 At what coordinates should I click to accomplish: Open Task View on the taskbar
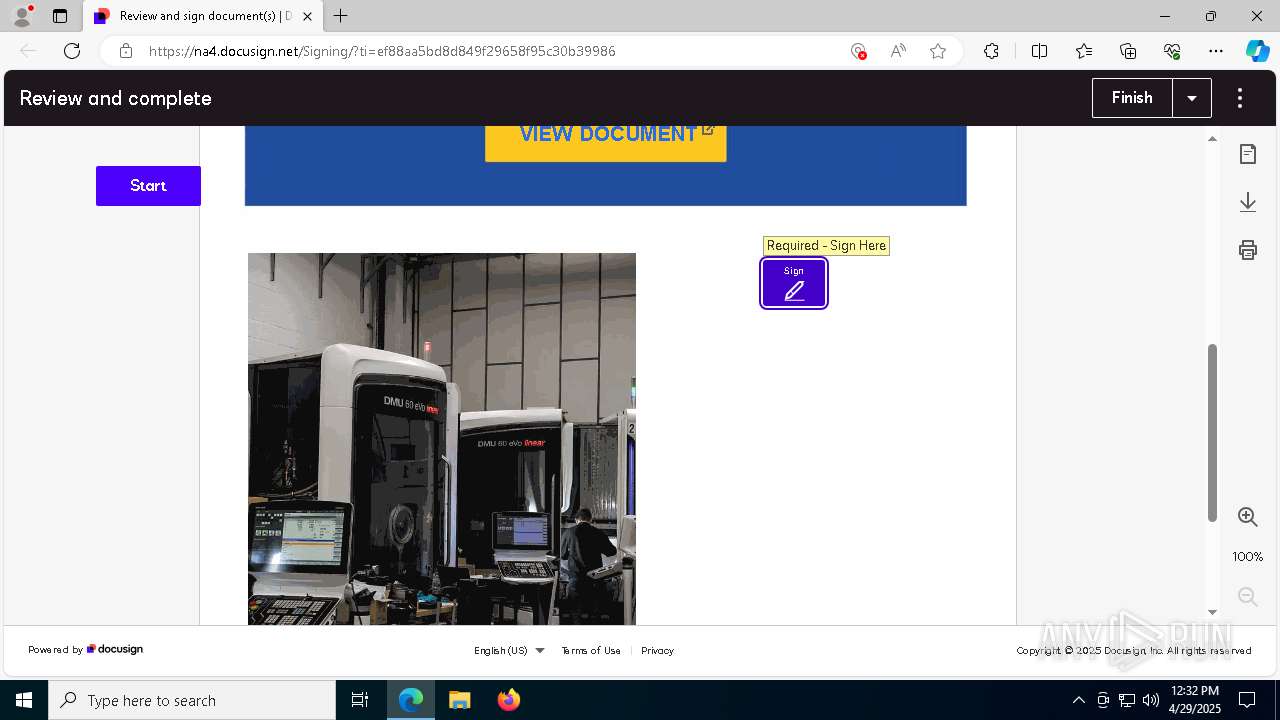tap(360, 700)
